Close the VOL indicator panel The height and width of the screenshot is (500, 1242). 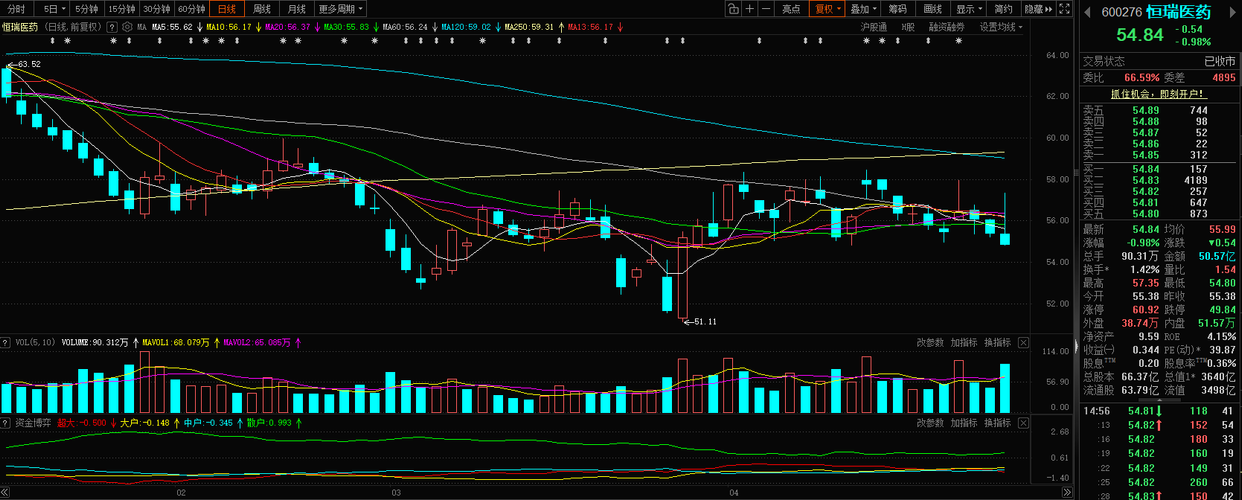tap(1024, 342)
